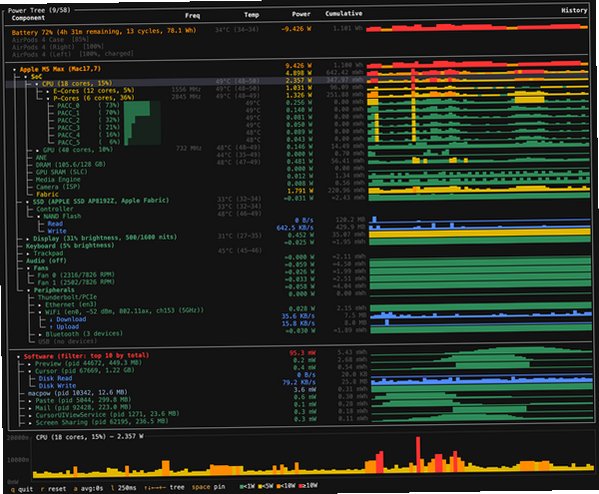Select the Fabric row
Image resolution: width=599 pixels, height=494 pixels.
[x=47, y=194]
